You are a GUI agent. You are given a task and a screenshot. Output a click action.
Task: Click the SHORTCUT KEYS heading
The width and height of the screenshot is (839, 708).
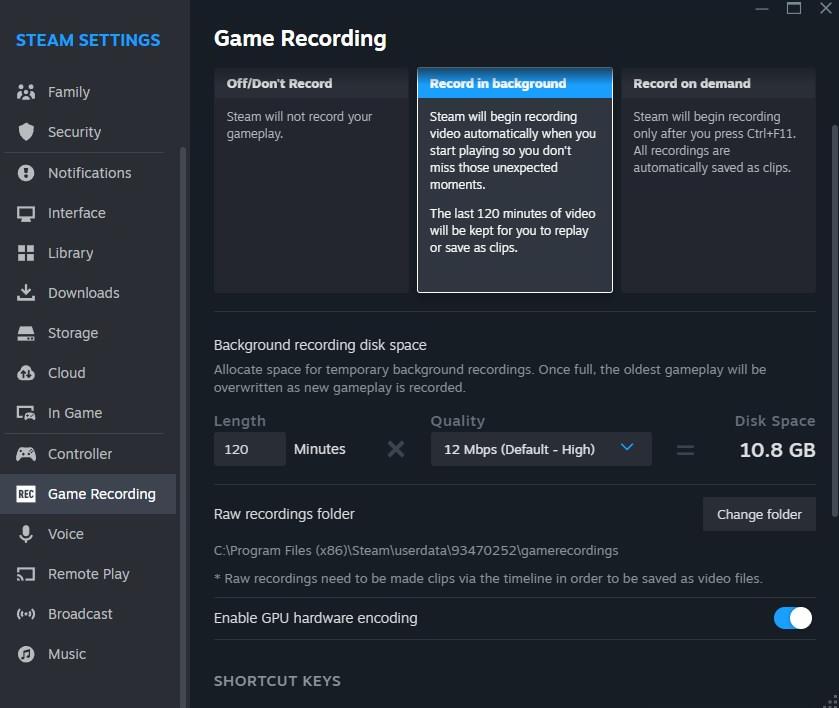click(x=277, y=681)
